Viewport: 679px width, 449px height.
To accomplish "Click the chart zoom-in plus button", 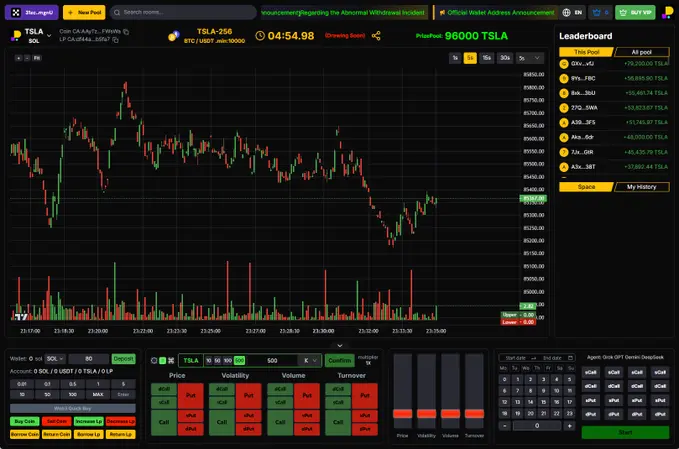I will [x=19, y=58].
